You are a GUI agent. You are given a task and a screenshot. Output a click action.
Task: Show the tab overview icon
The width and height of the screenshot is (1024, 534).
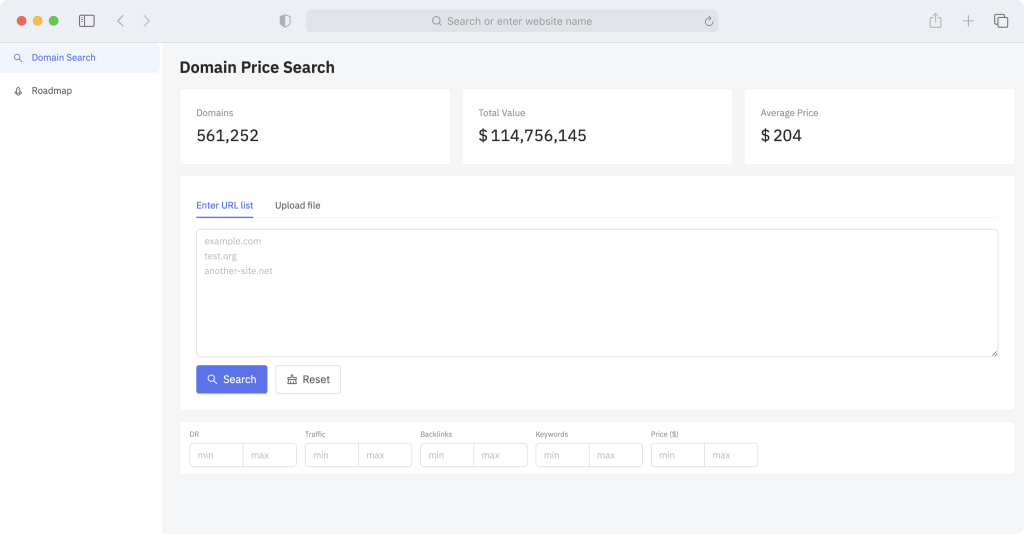click(x=1001, y=21)
